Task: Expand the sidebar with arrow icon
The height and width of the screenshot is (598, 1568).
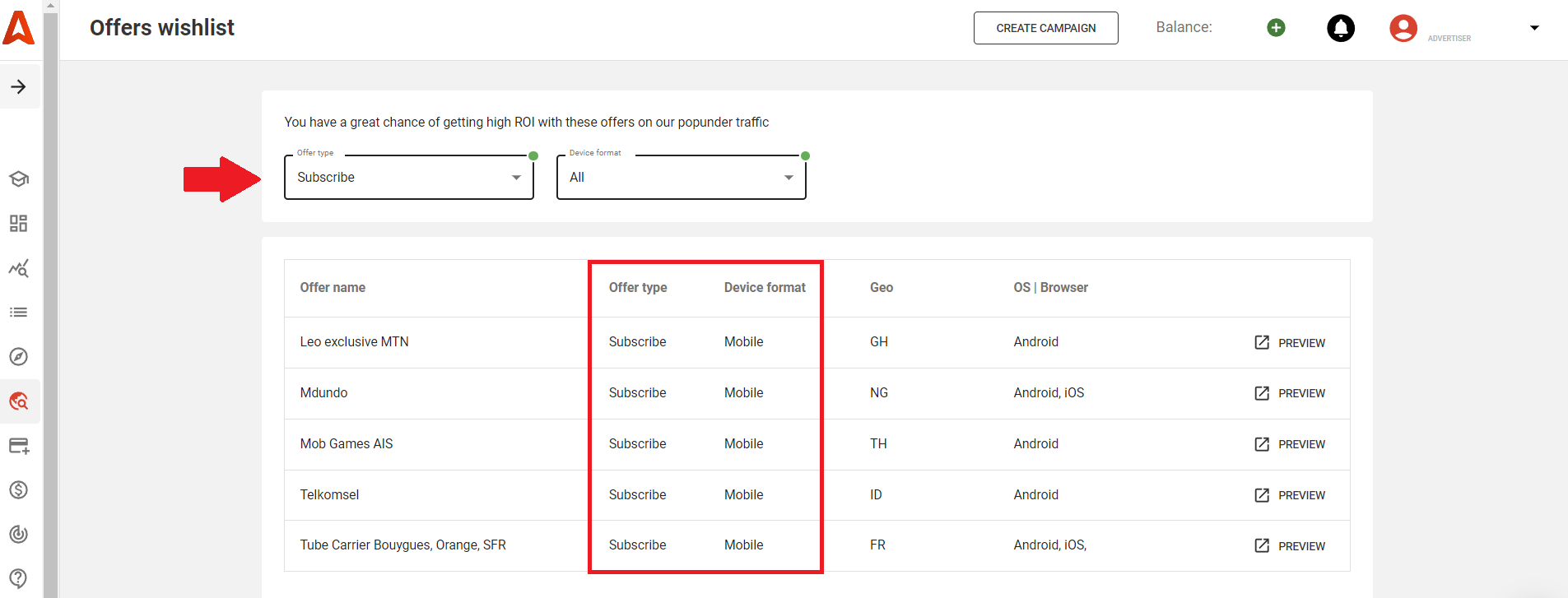Action: 19,86
